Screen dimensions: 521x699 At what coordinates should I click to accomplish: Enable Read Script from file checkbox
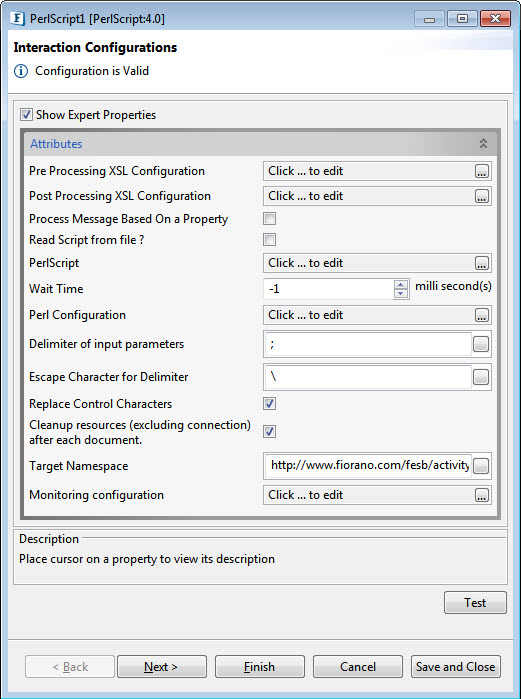[270, 239]
